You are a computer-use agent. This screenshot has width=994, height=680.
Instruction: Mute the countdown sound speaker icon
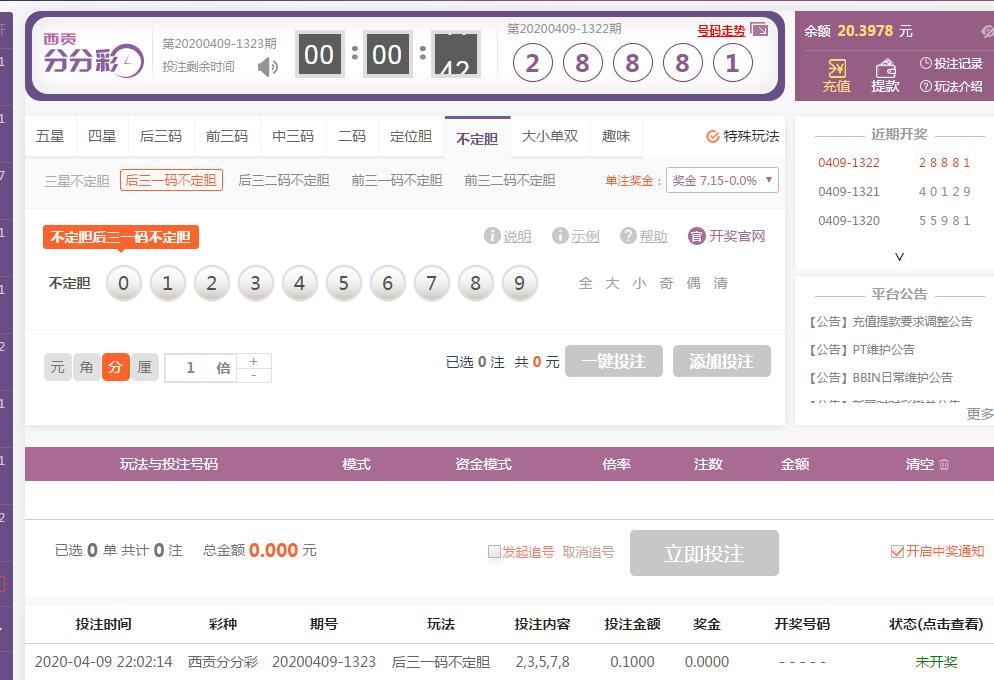(268, 67)
